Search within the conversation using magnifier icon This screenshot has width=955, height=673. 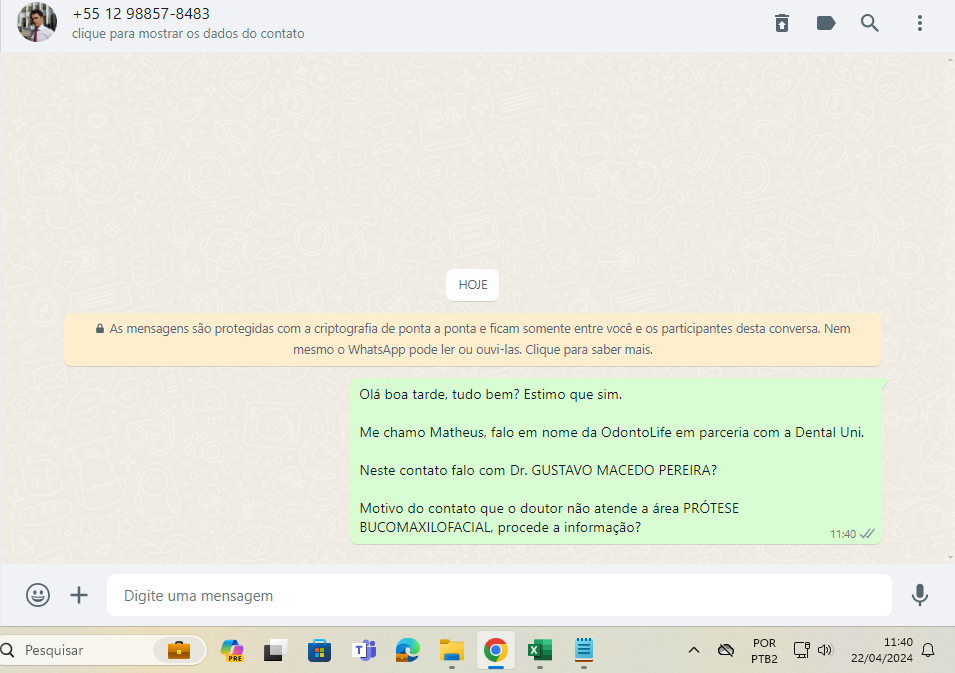[870, 23]
